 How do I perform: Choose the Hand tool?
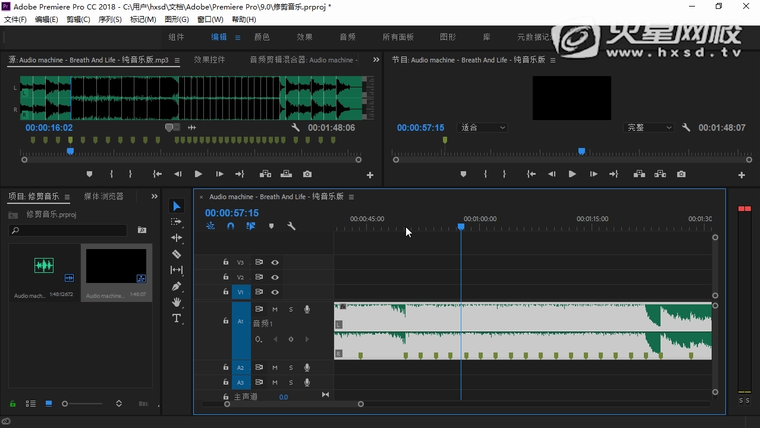(177, 302)
